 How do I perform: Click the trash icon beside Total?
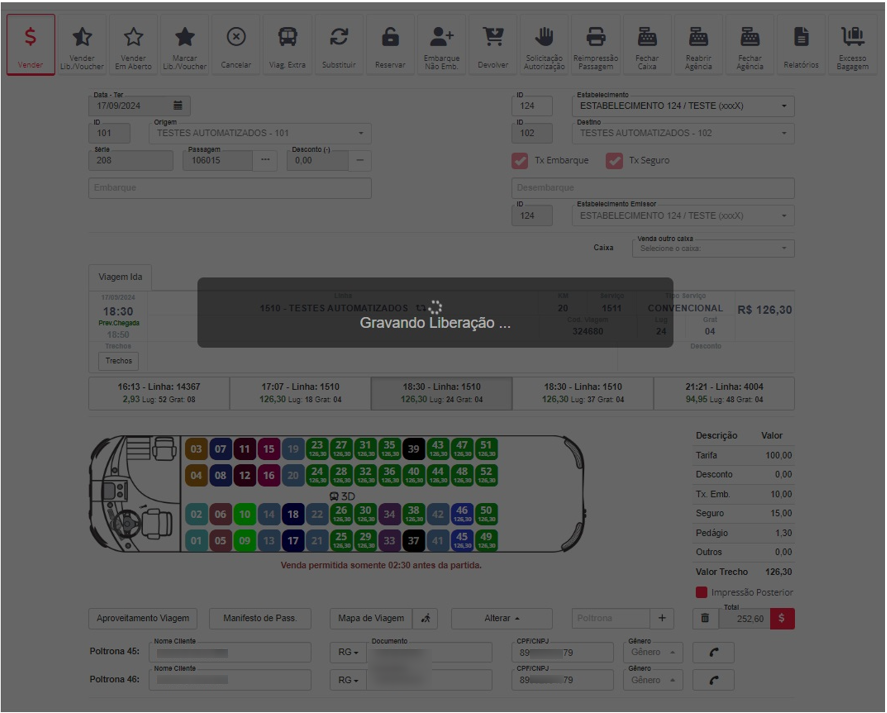pyautogui.click(x=705, y=618)
